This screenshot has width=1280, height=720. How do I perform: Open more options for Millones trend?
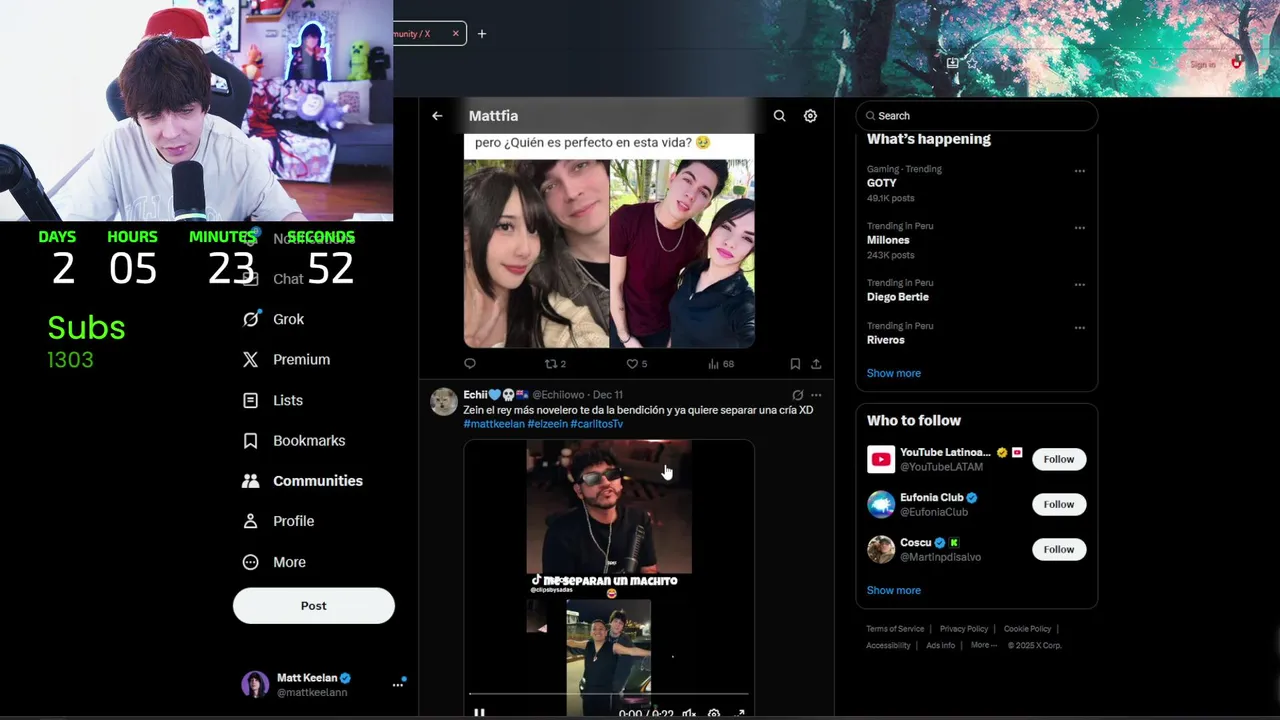1080,228
